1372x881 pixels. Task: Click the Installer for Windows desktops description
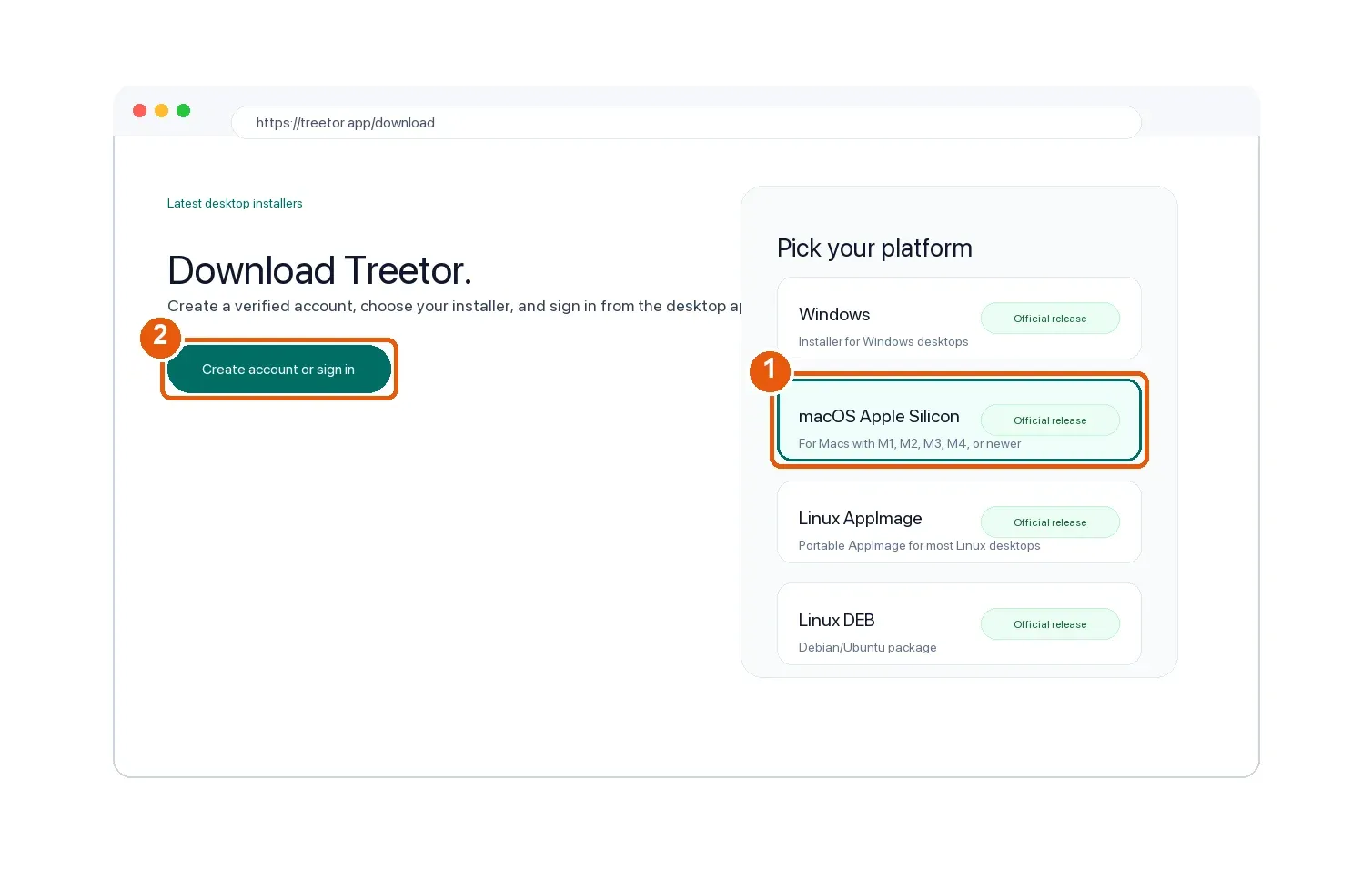coord(883,342)
